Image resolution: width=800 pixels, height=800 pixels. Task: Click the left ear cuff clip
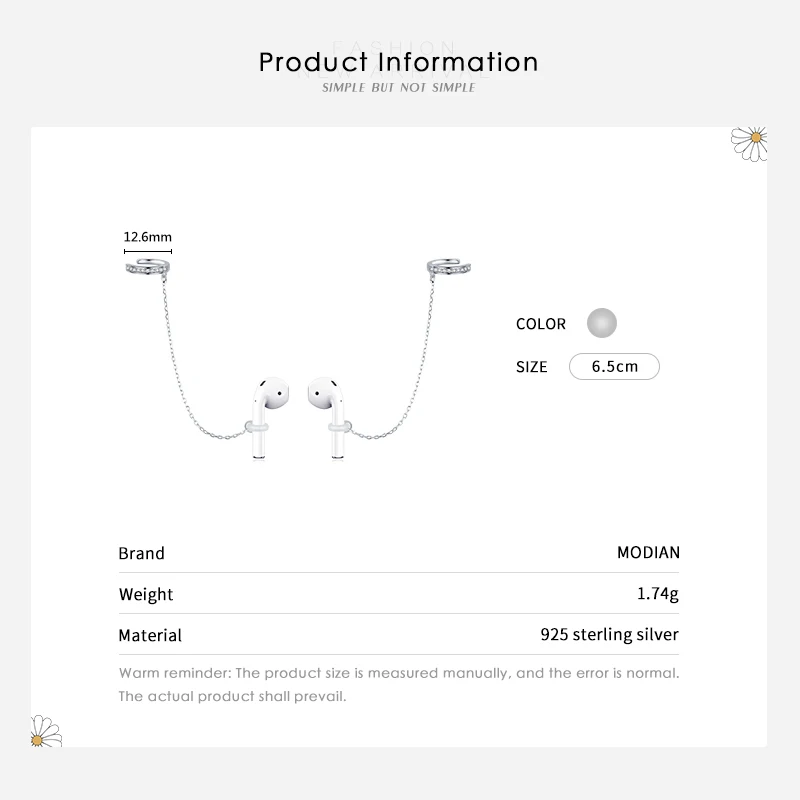(x=148, y=268)
